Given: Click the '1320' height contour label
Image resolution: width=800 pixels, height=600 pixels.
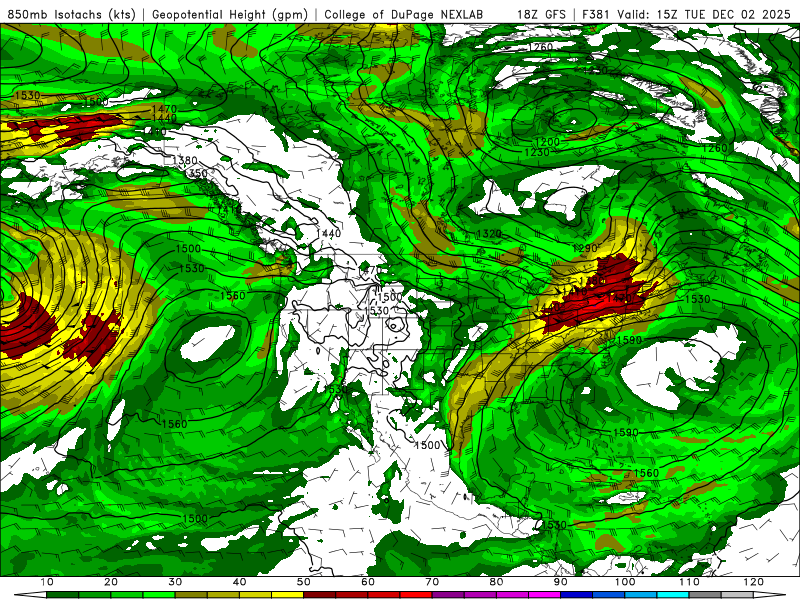Looking at the screenshot, I should 489,234.
